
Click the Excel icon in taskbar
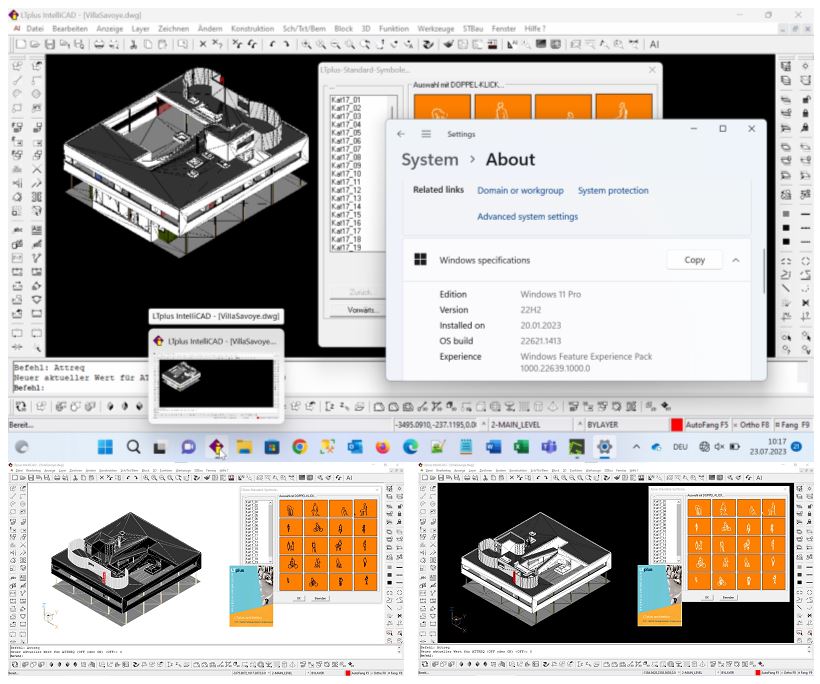tap(521, 447)
